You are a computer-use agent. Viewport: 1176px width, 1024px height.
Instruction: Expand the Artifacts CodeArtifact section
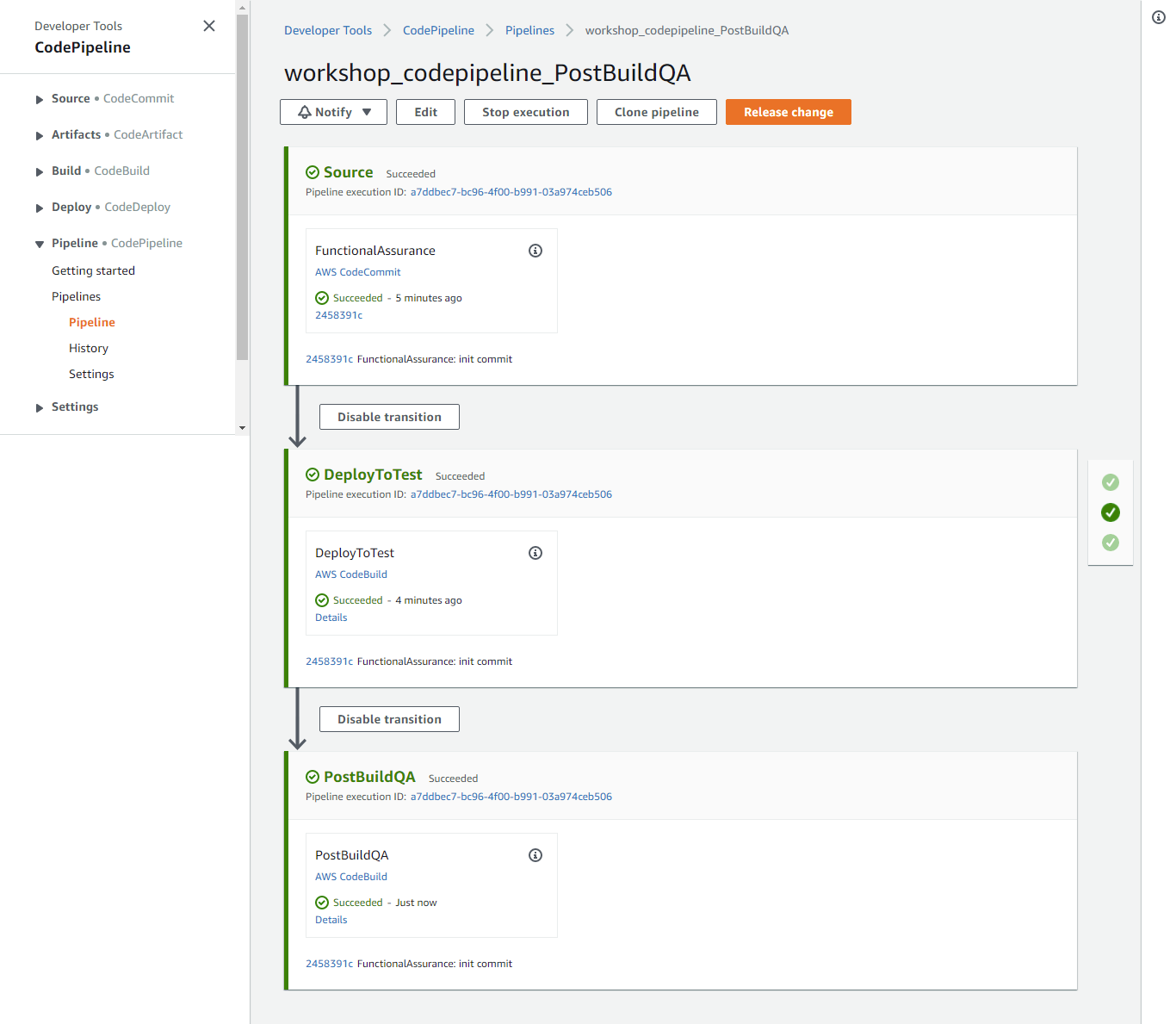(40, 135)
